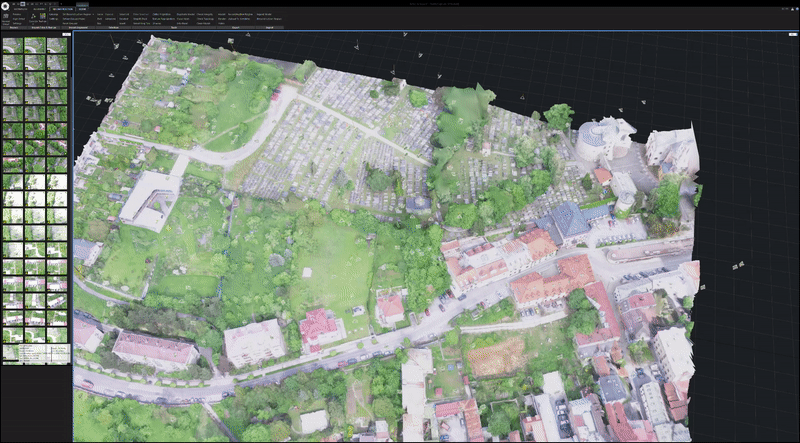Toggle the Lasso selection mode
This screenshot has height=443, width=800.
pyautogui.click(x=100, y=14)
